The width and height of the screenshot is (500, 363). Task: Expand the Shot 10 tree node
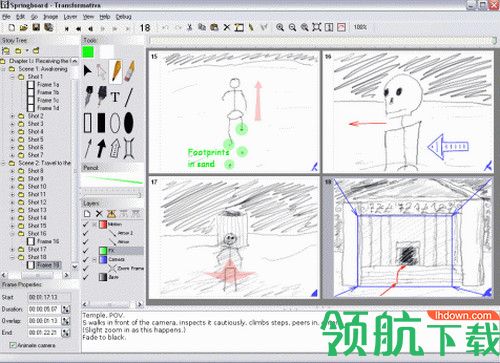click(x=12, y=186)
